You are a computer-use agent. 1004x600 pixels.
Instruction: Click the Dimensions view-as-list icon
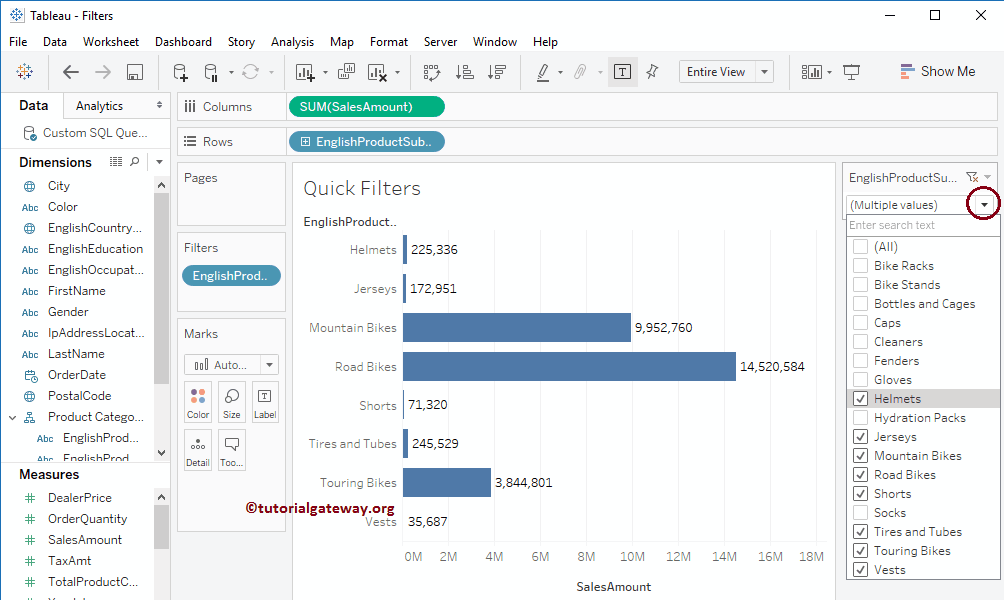[x=116, y=161]
